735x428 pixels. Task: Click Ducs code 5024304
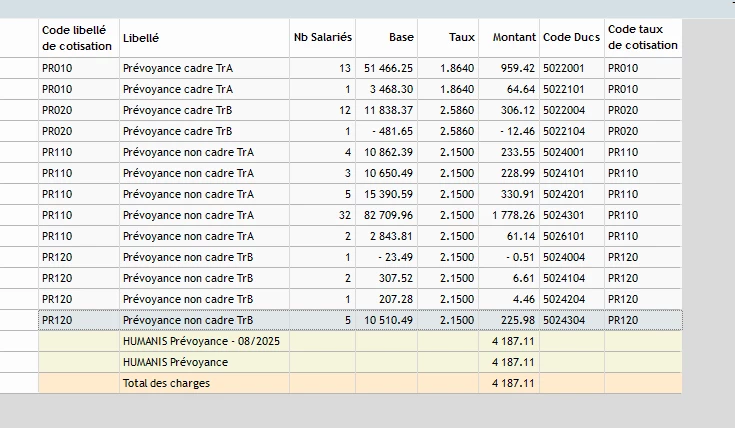(x=564, y=321)
